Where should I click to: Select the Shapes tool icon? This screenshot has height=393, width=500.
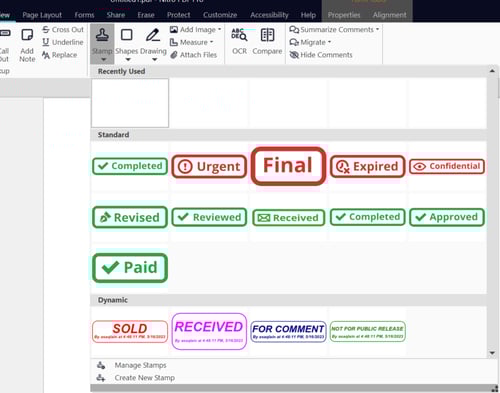pyautogui.click(x=127, y=35)
